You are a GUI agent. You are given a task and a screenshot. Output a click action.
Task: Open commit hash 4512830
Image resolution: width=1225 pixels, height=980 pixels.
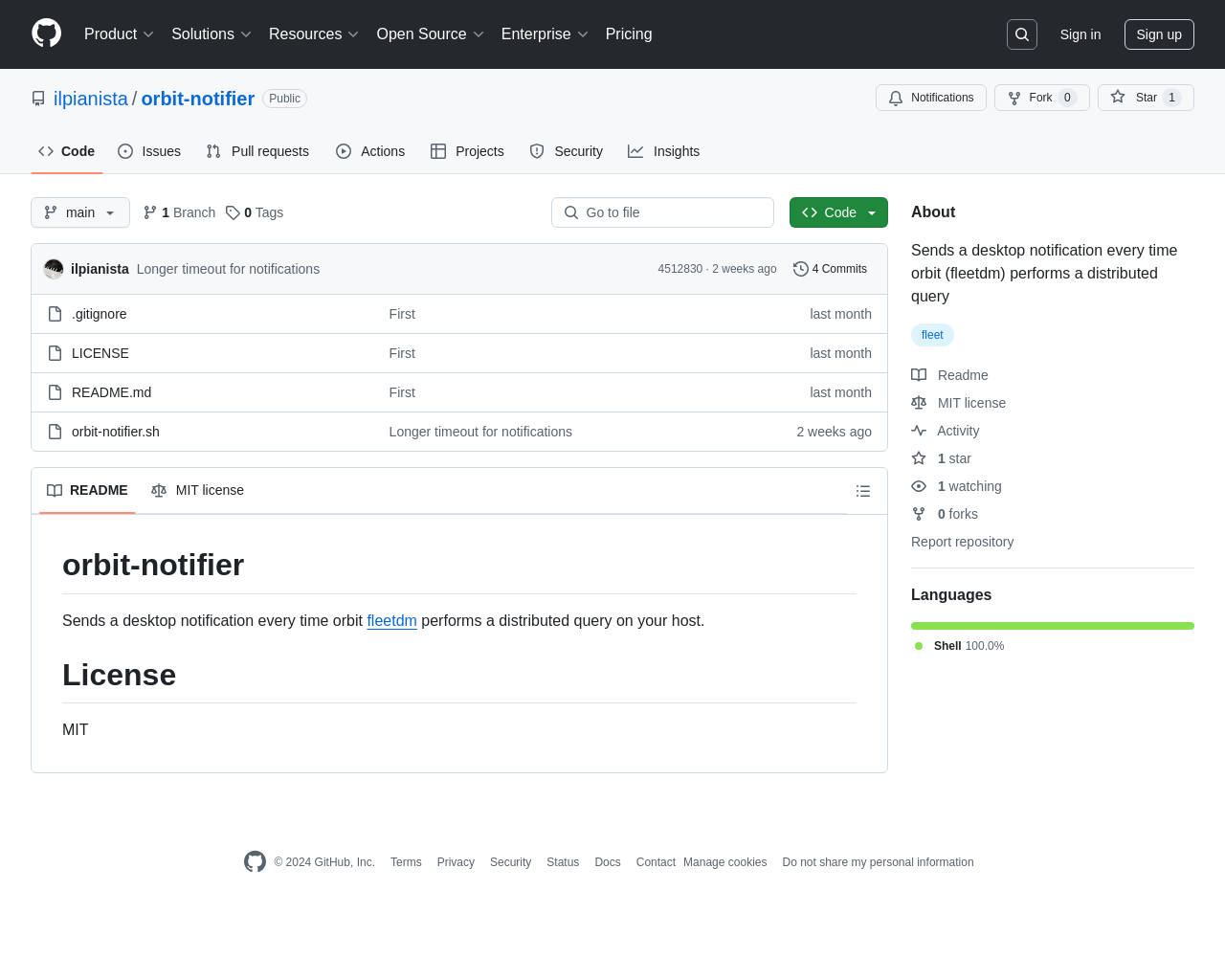pyautogui.click(x=680, y=269)
